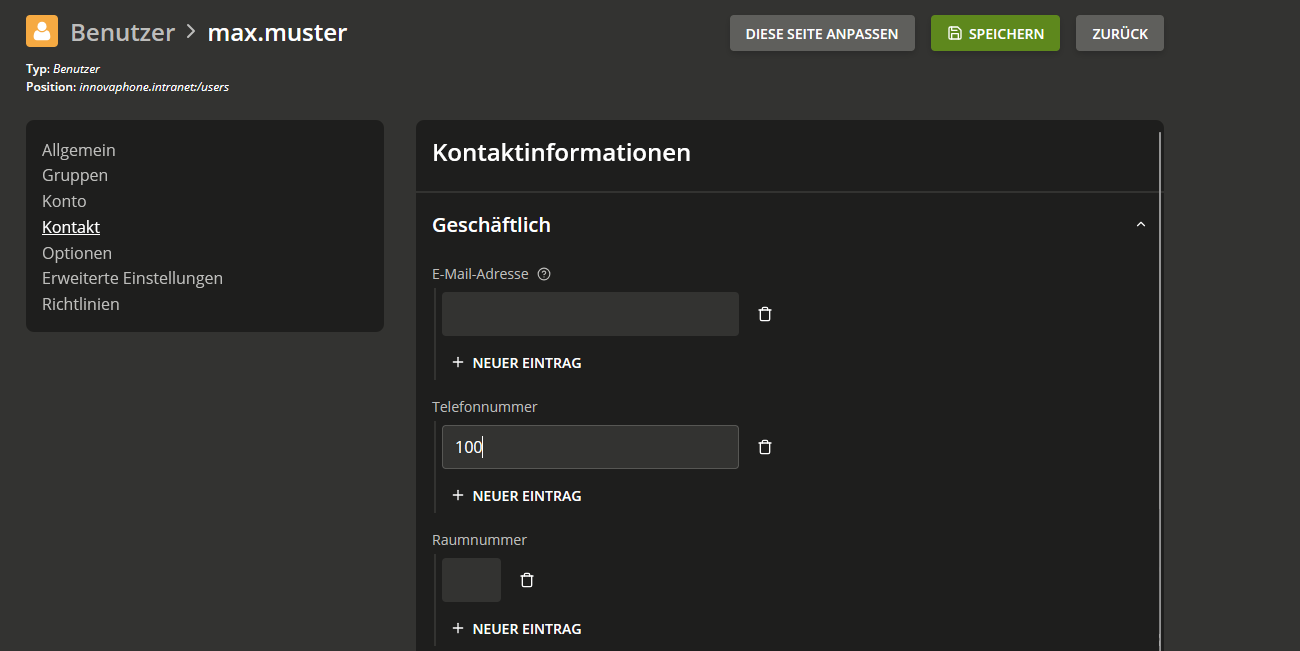The height and width of the screenshot is (651, 1300).
Task: Delete the E-Mail-Adresse entry with trash icon
Action: click(765, 314)
